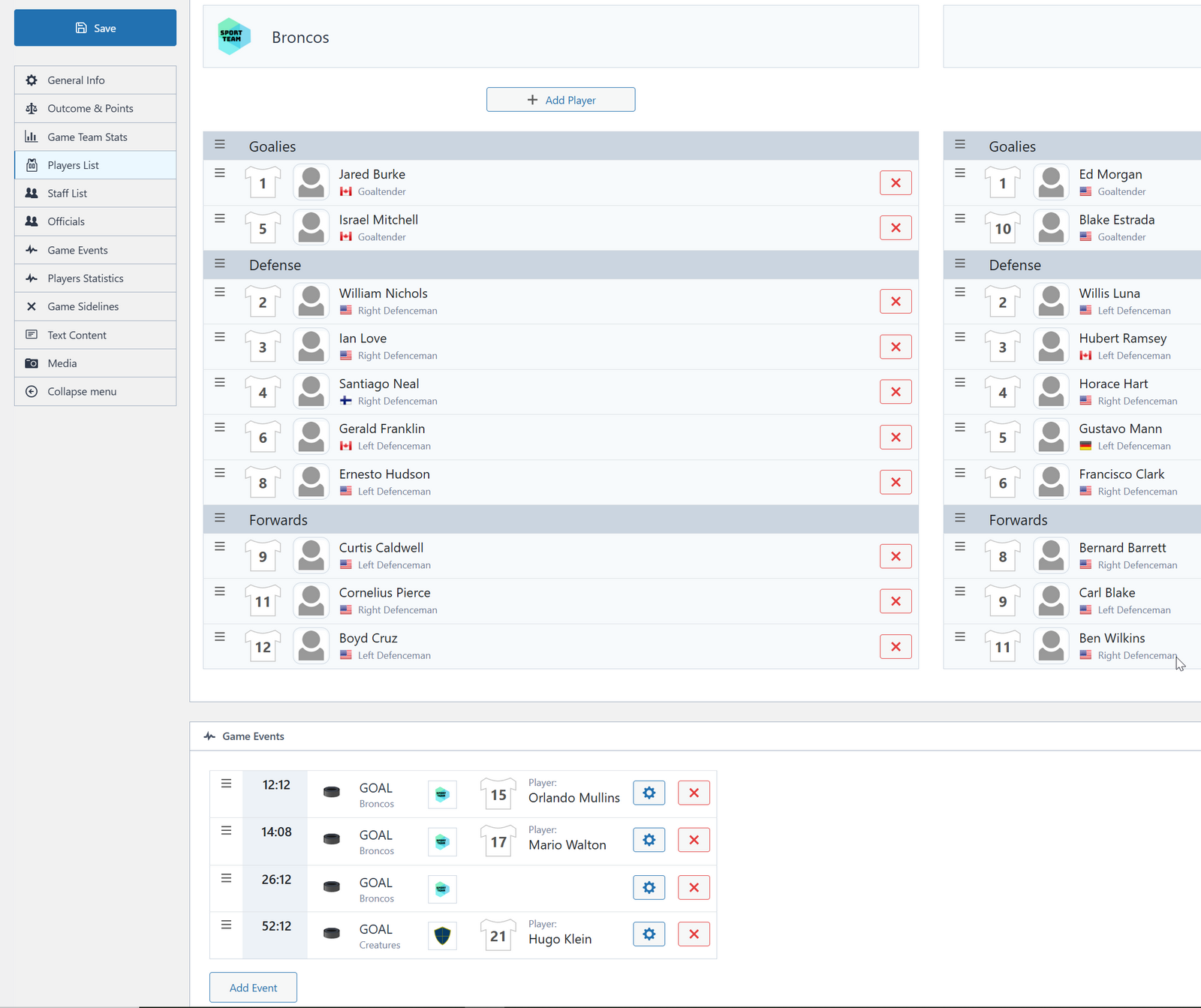Collapse the sidebar menu
The height and width of the screenshot is (1008, 1201).
[x=82, y=392]
